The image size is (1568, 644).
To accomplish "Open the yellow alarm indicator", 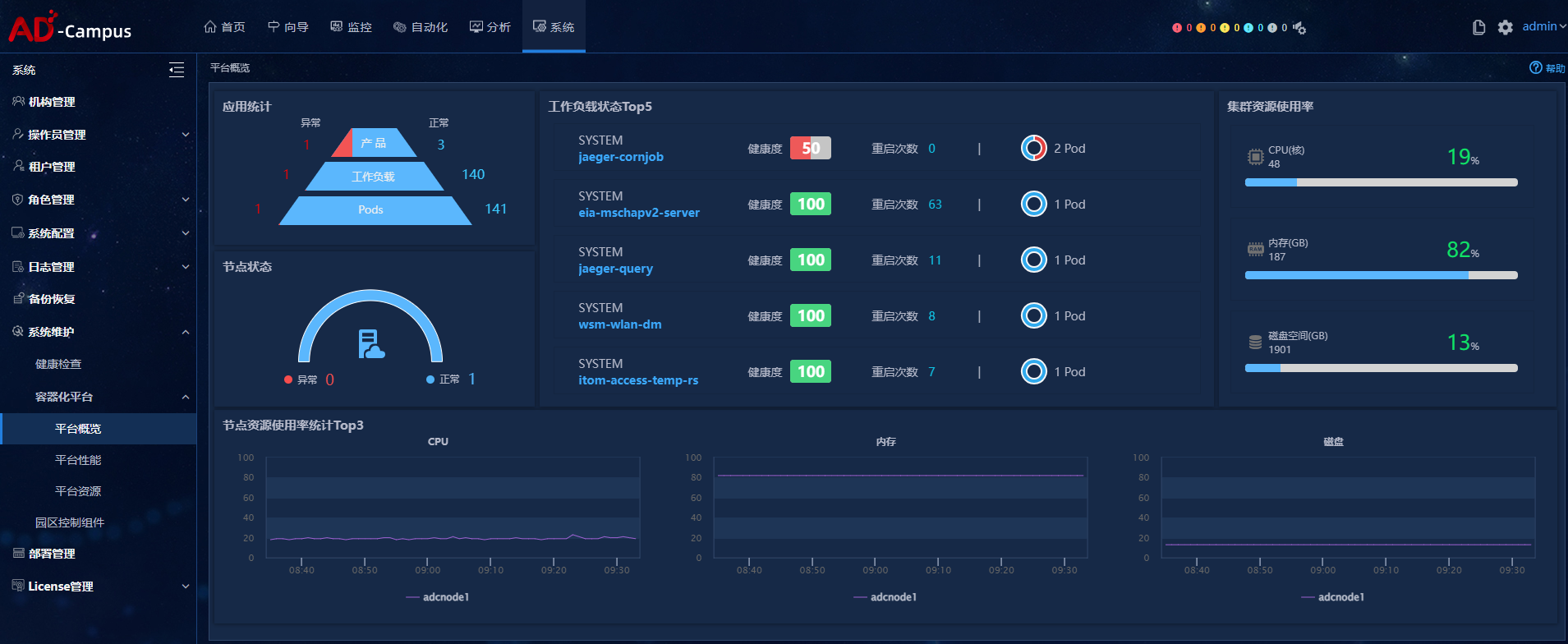I will (x=1225, y=28).
